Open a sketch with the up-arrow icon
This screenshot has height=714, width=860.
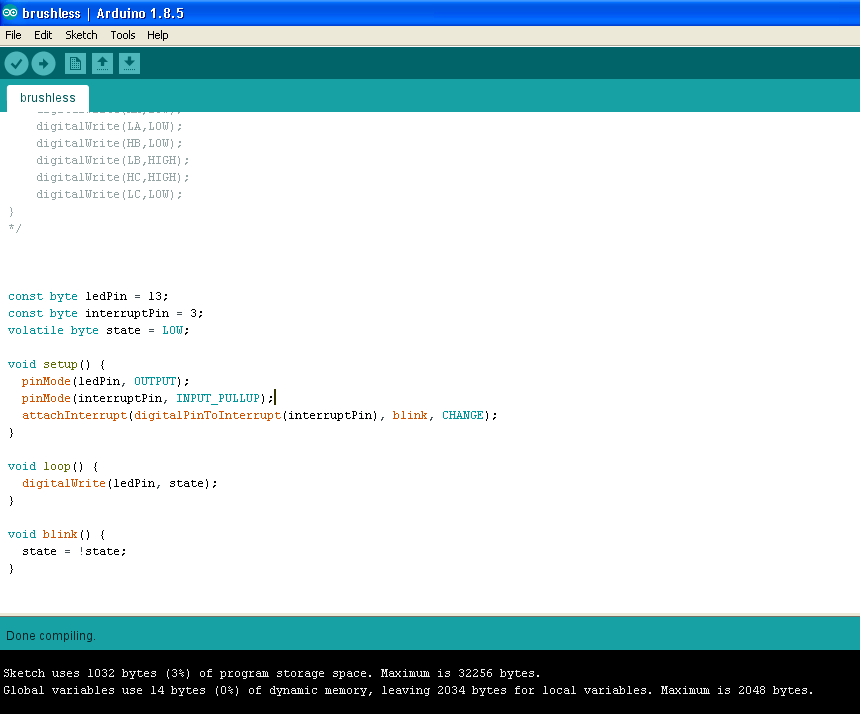coord(102,64)
